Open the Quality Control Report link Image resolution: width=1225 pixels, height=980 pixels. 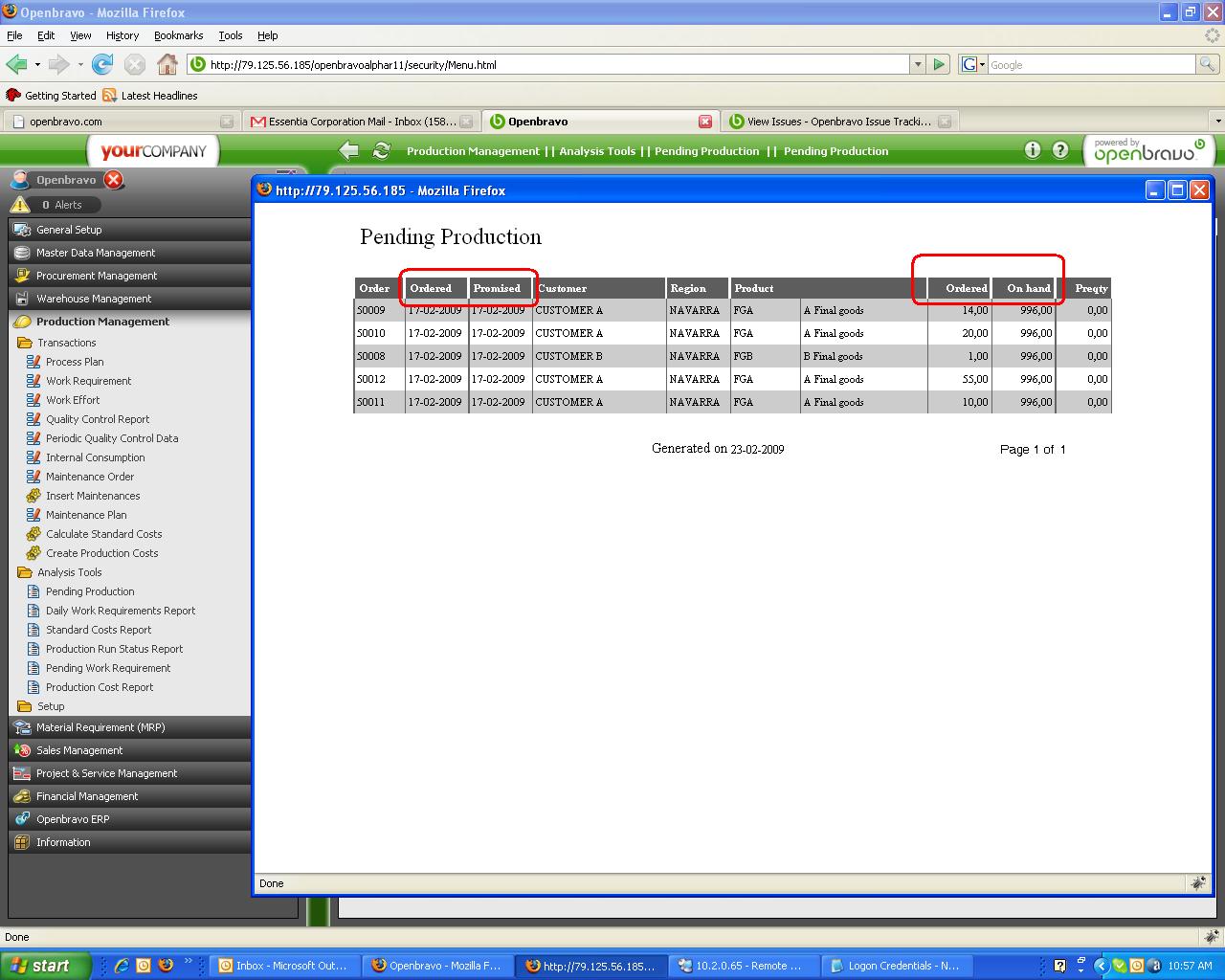98,419
